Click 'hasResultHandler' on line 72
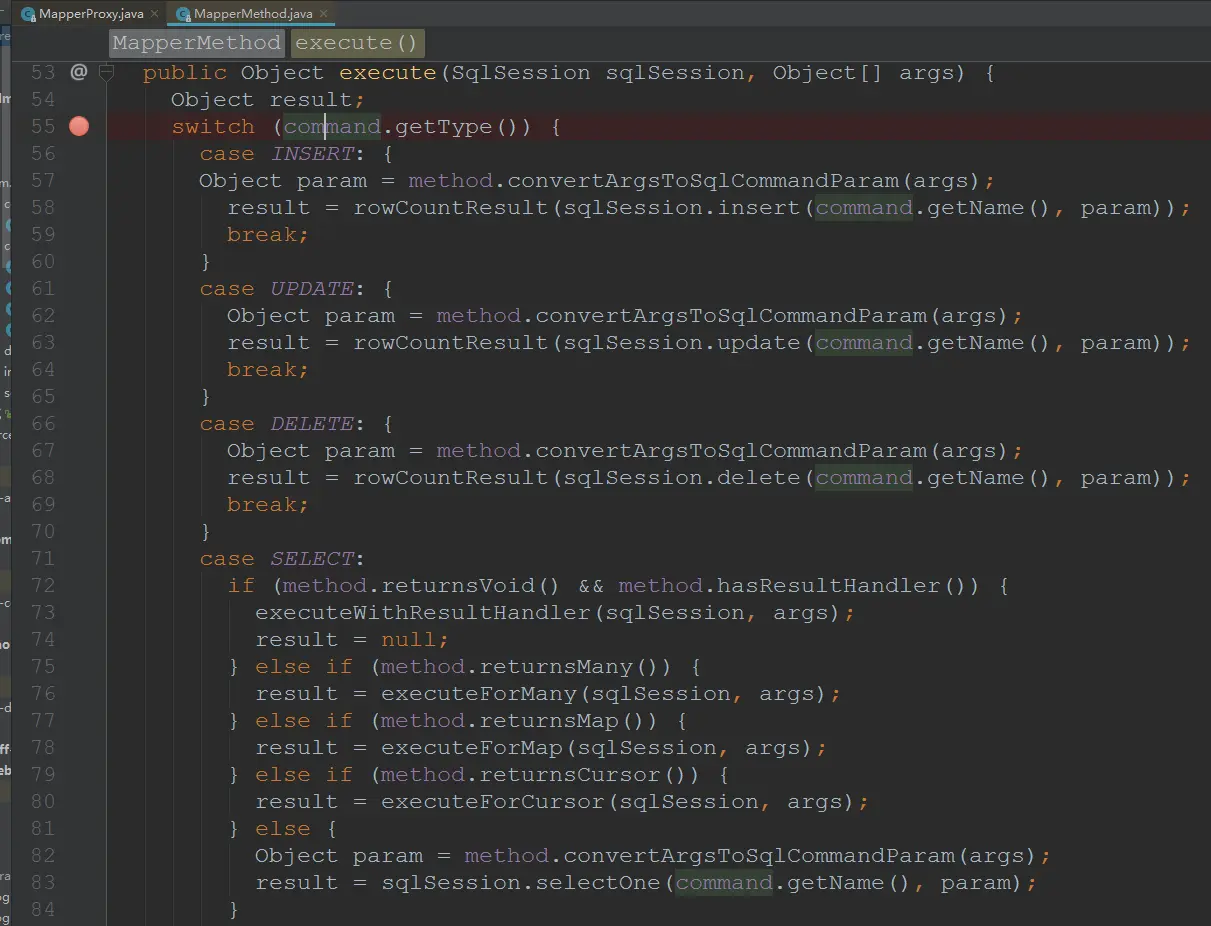 click(829, 585)
